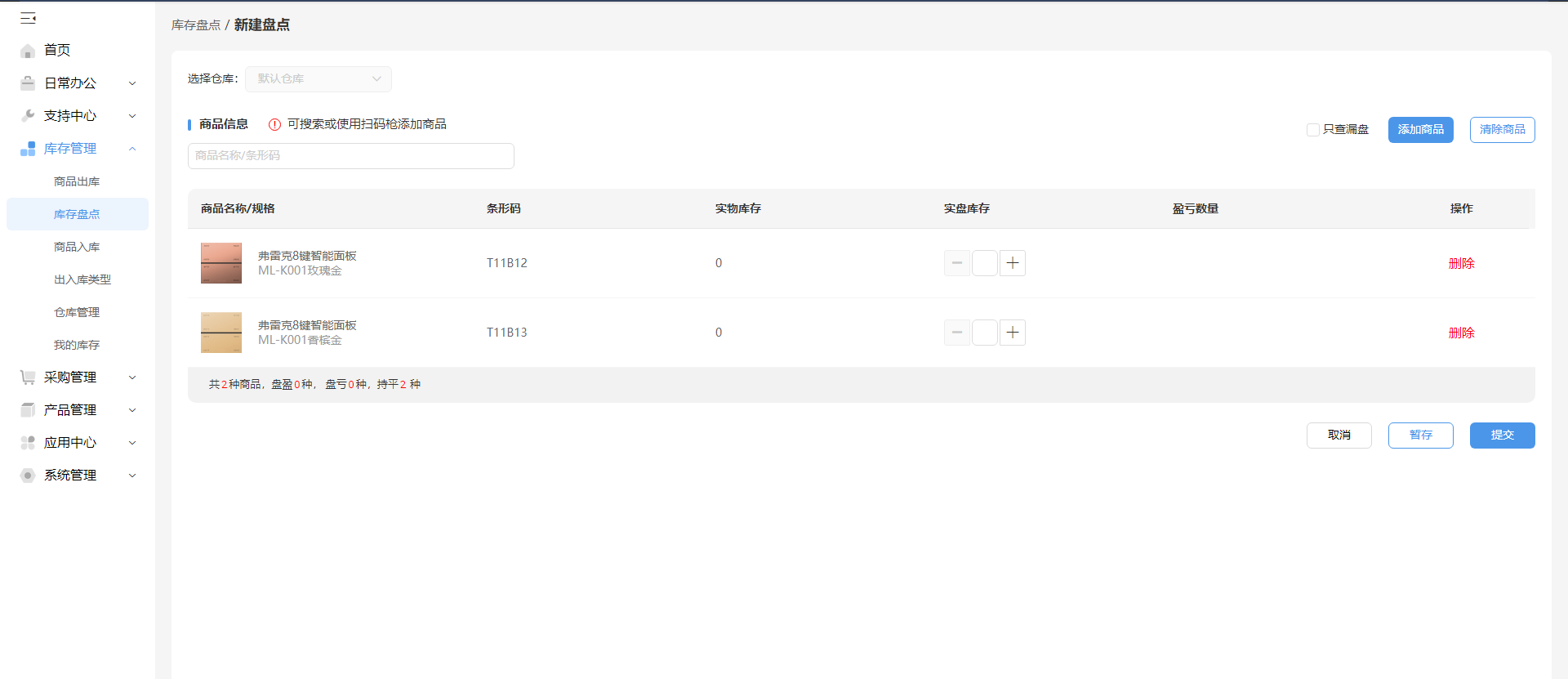Select 我的库存 menu item

pos(77,345)
